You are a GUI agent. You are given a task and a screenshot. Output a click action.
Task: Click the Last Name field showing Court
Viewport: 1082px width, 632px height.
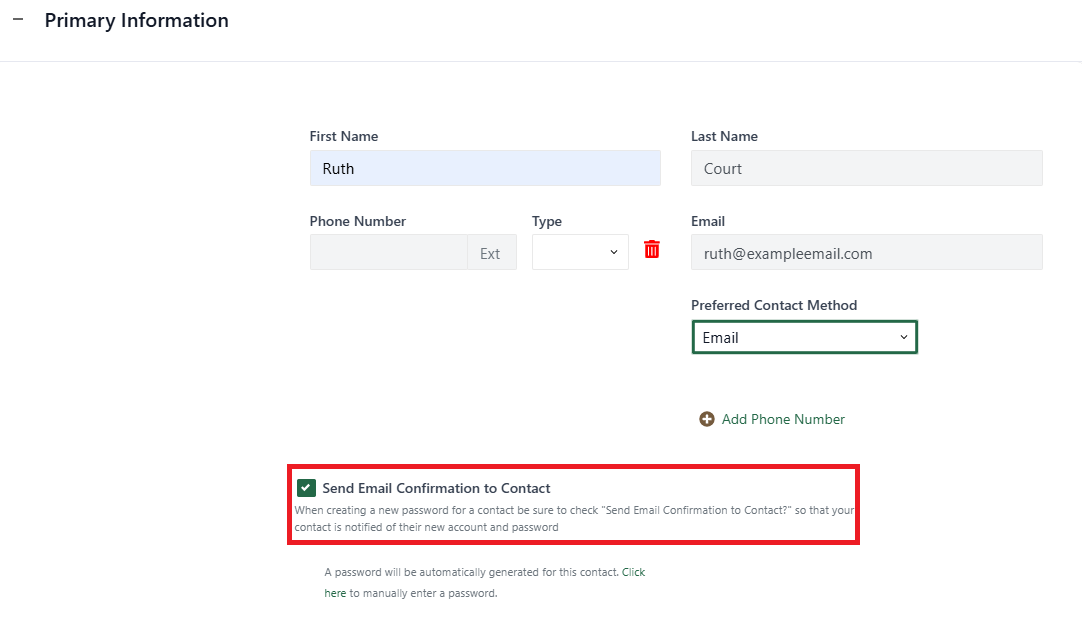pyautogui.click(x=866, y=168)
